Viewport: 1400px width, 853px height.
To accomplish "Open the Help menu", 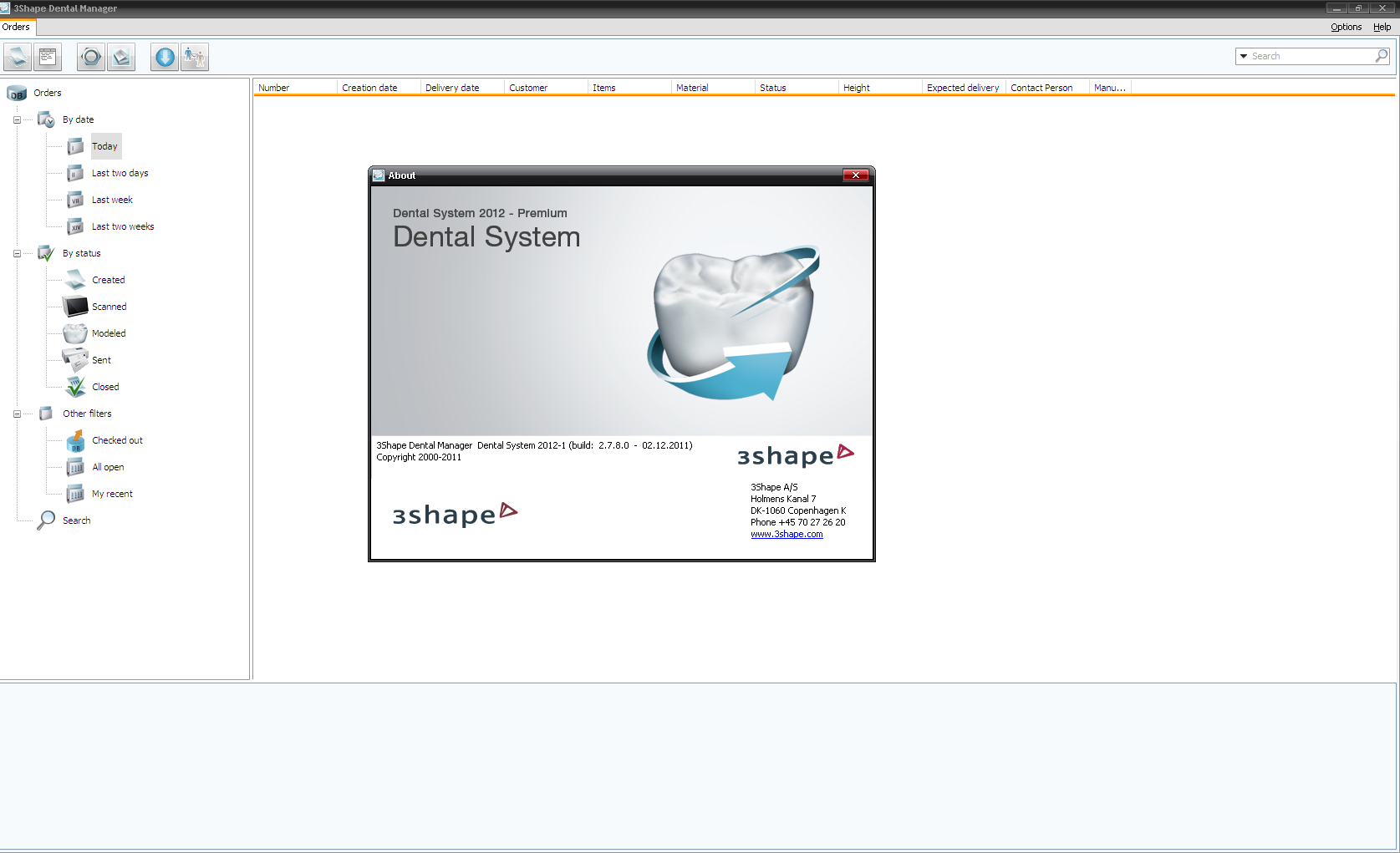I will (1382, 27).
